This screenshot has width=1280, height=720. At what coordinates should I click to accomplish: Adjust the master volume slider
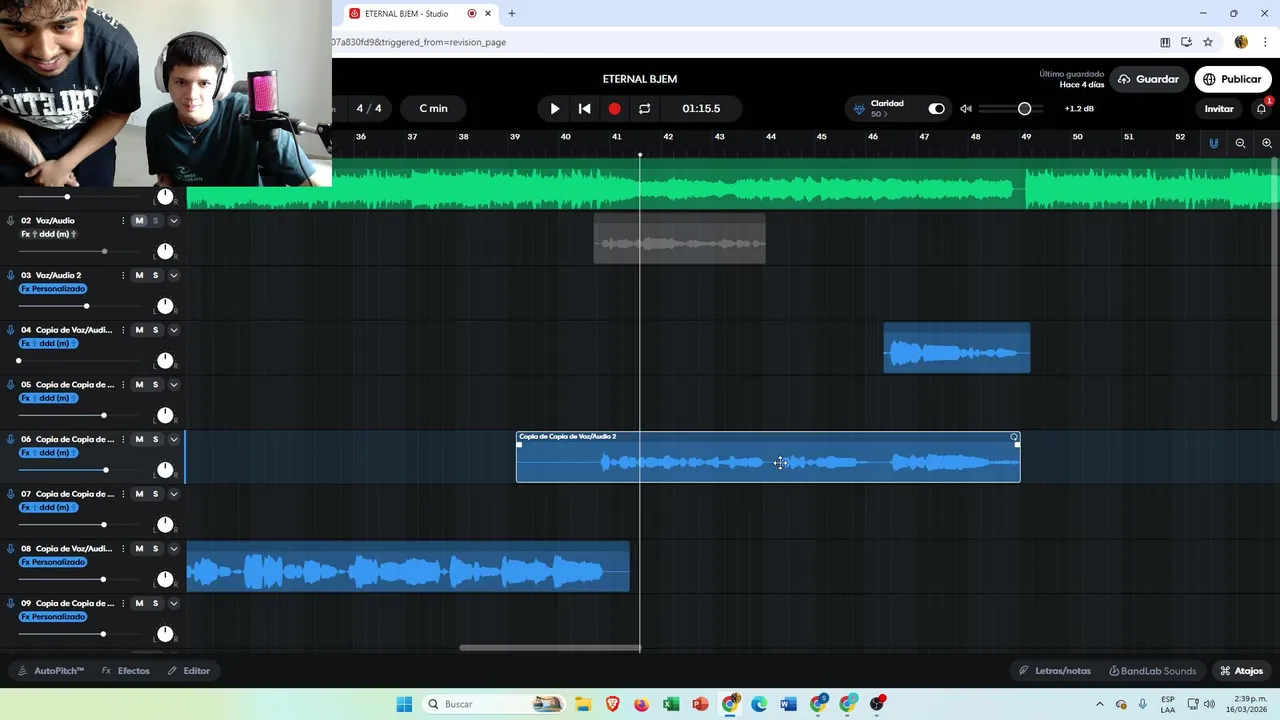[1012, 108]
